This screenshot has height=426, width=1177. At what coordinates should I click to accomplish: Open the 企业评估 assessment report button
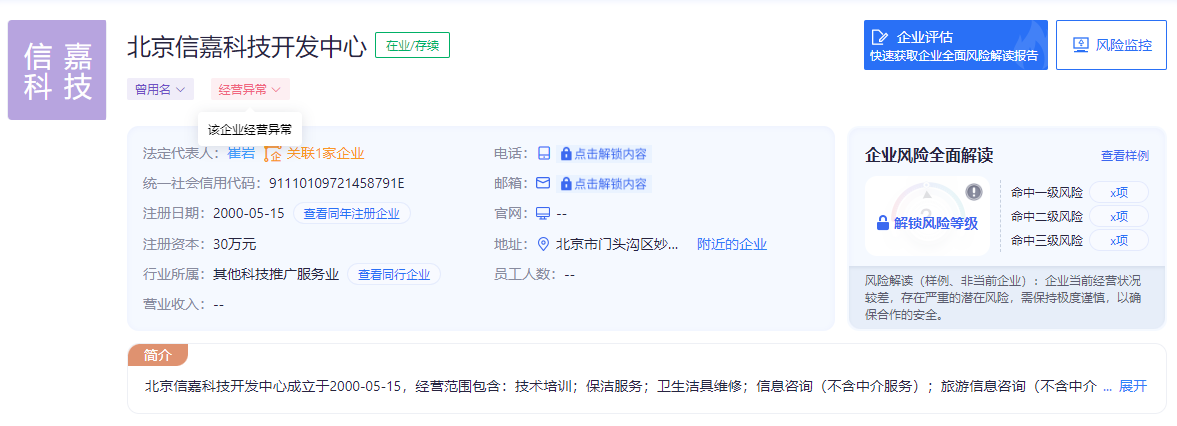tap(955, 45)
